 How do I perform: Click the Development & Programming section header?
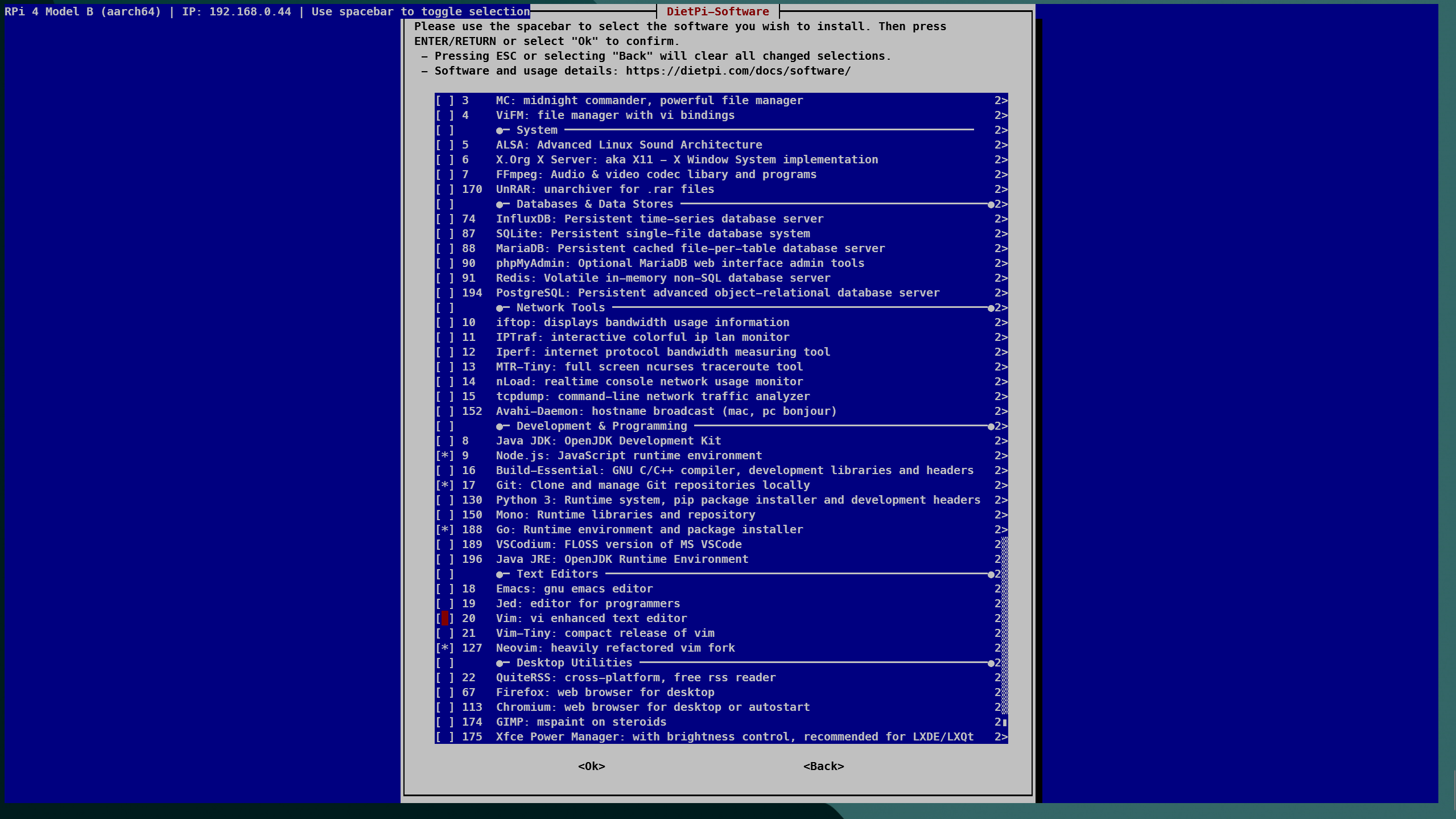pyautogui.click(x=601, y=426)
